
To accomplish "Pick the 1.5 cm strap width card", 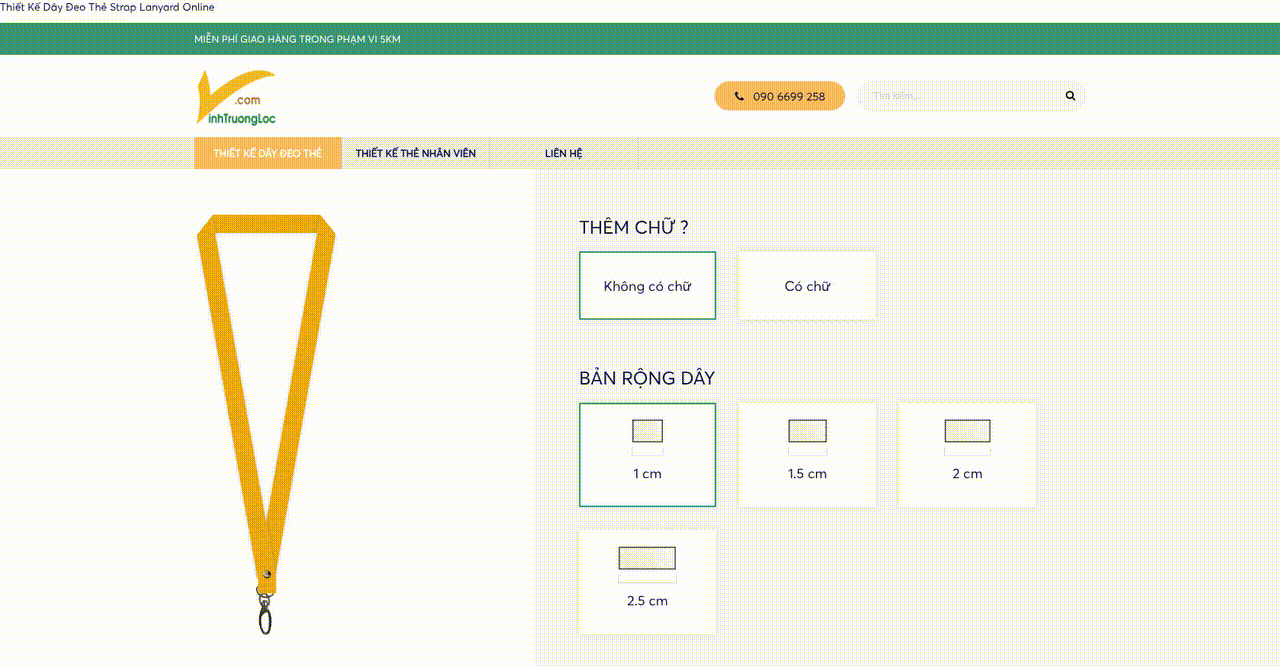I will (807, 455).
